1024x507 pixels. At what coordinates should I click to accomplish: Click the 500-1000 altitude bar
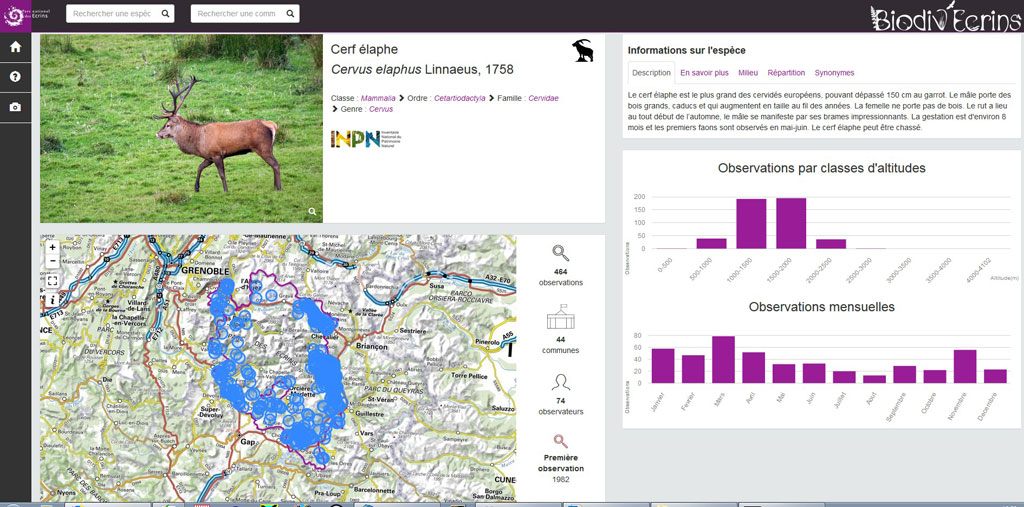[x=711, y=244]
